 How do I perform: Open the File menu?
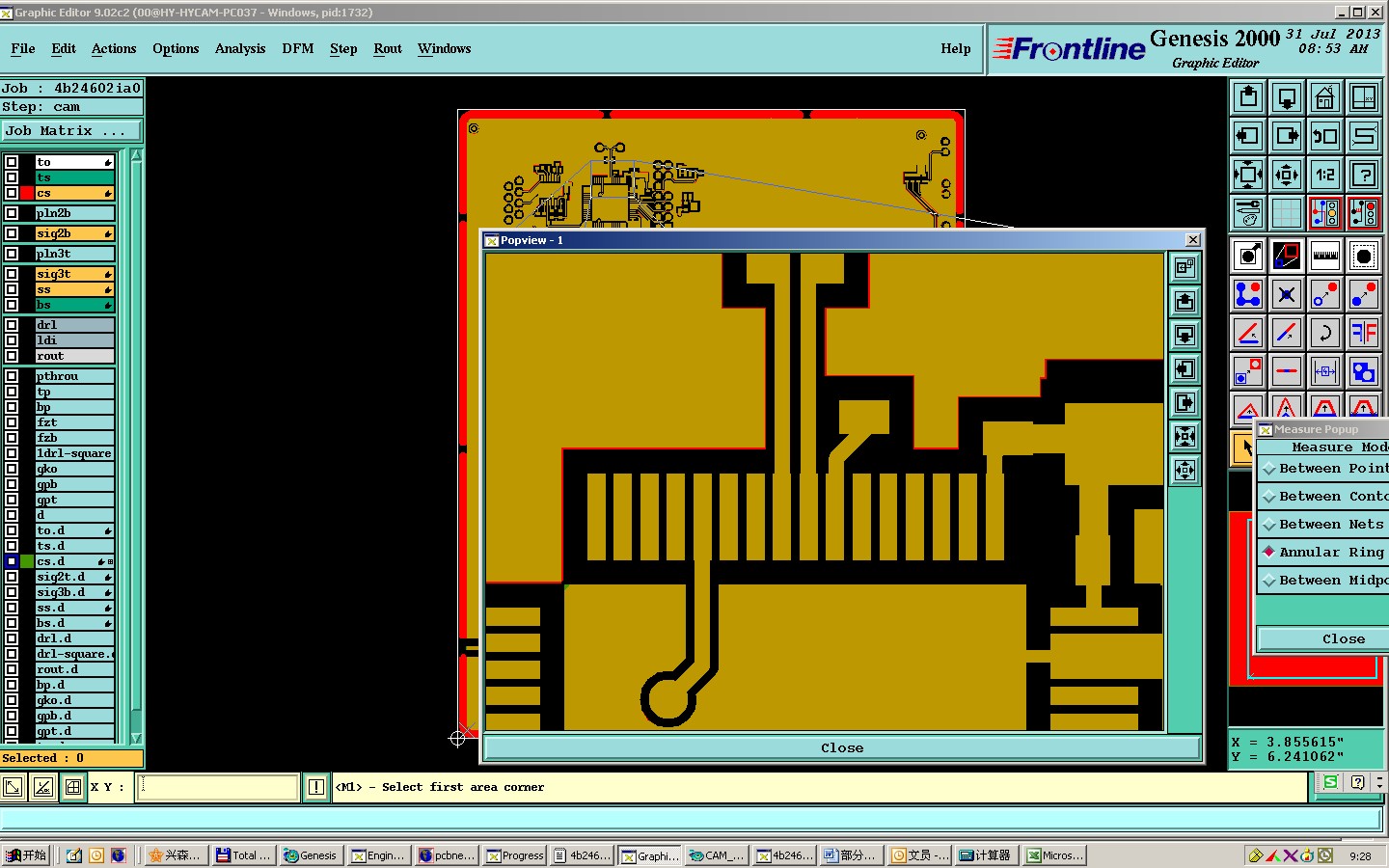(x=23, y=48)
